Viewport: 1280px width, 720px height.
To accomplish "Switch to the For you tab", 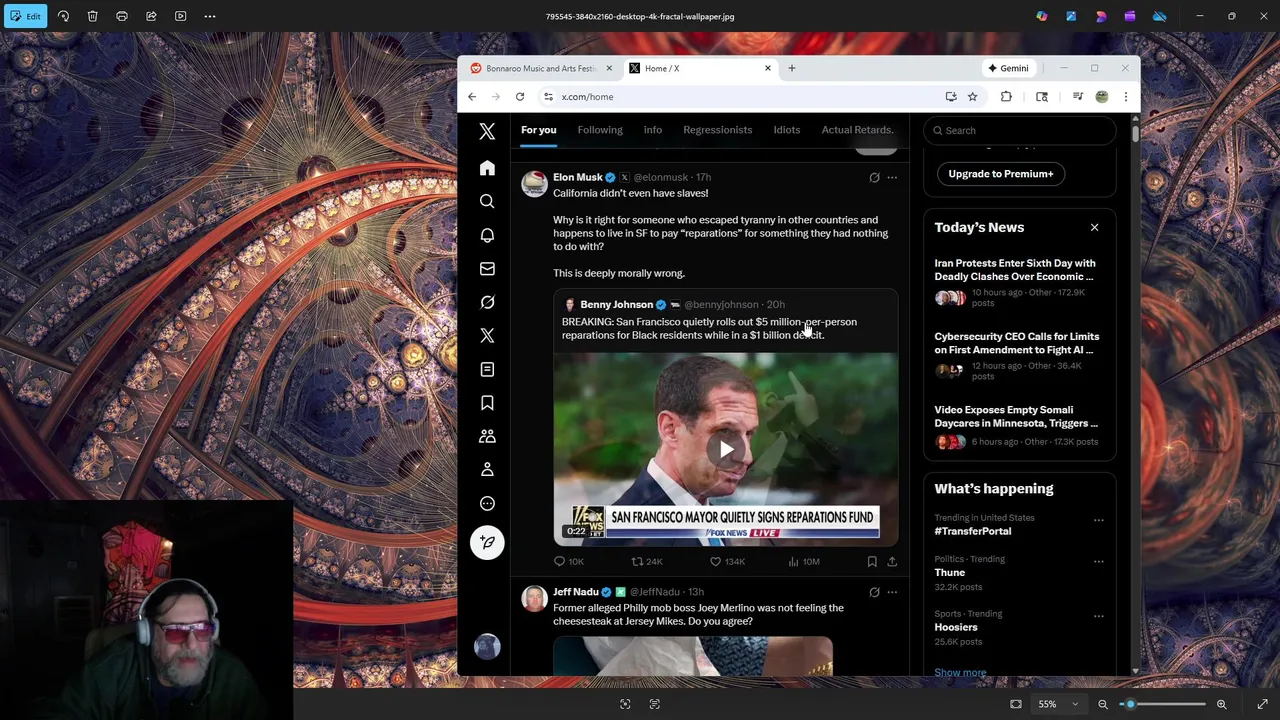I will [x=538, y=130].
